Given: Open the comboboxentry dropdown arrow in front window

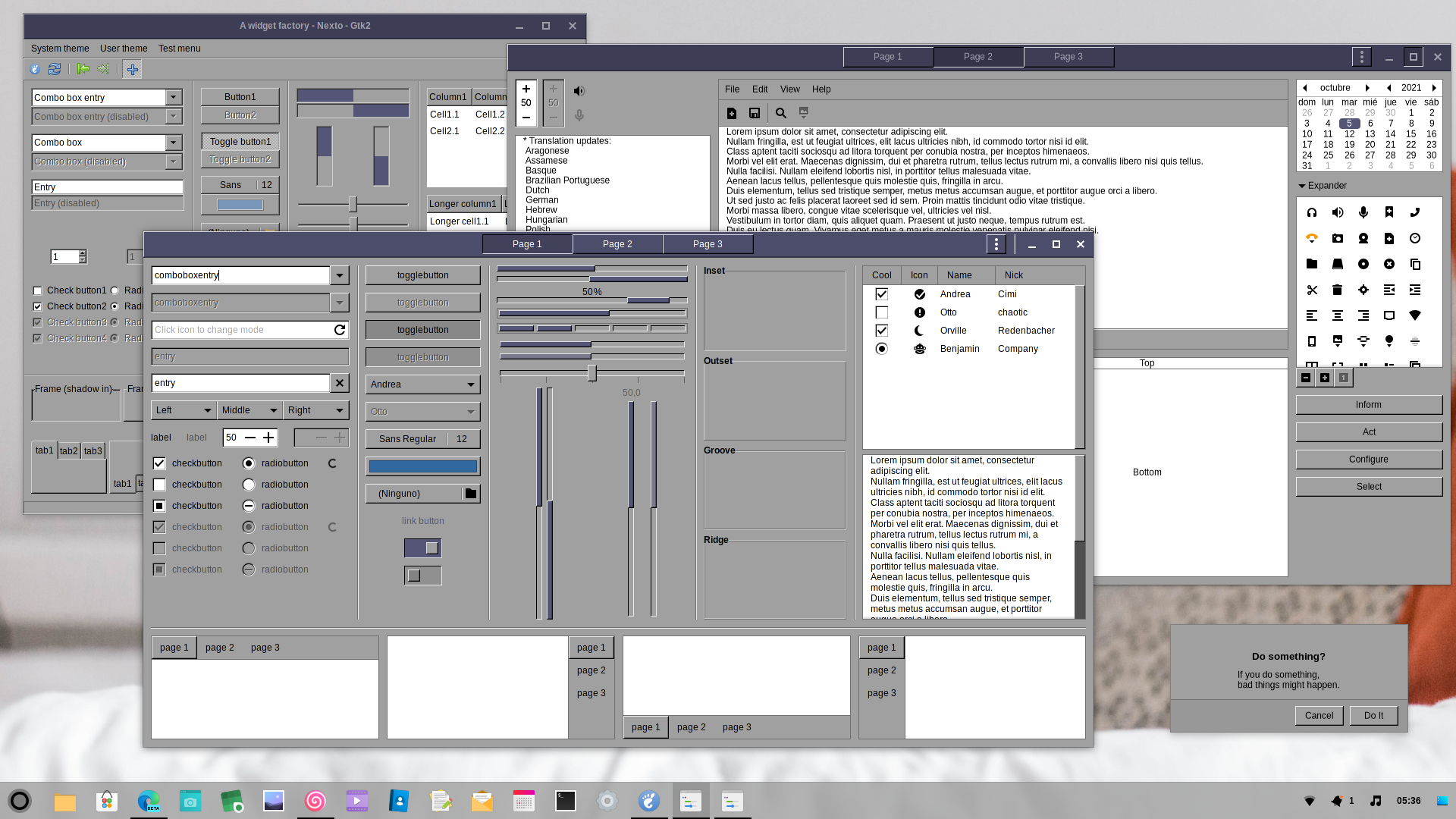Looking at the screenshot, I should click(x=340, y=275).
